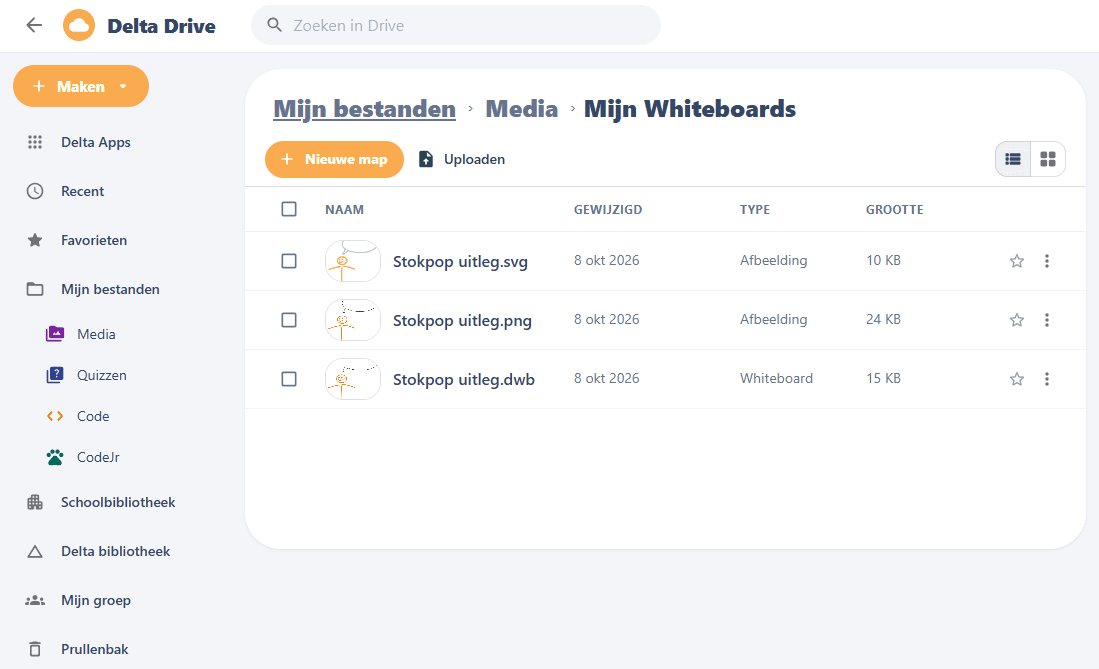Screen dimensions: 1099x669
Task: Open Delta Apps grid icon
Action: pyautogui.click(x=35, y=142)
